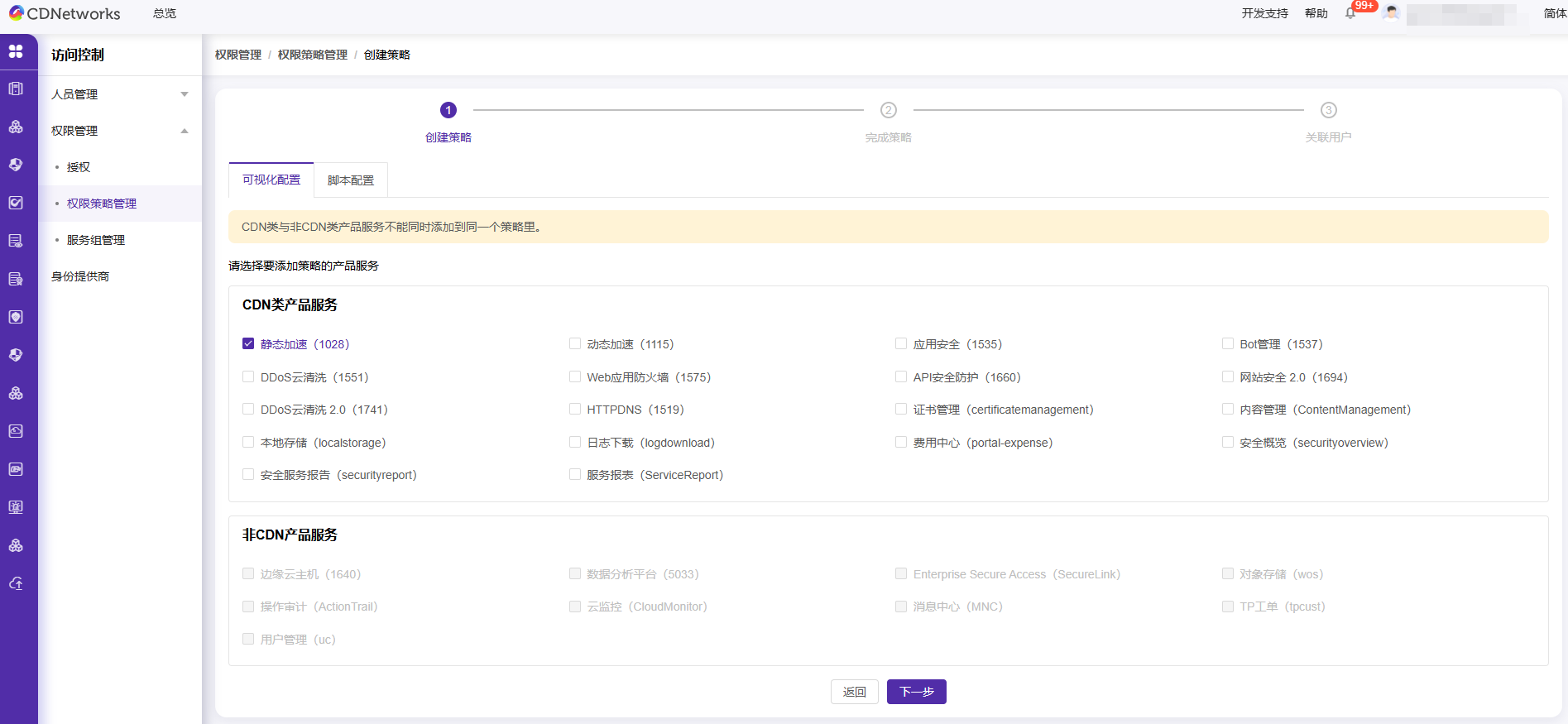Click the user avatar icon
This screenshot has width=1568, height=724.
coord(1391,13)
